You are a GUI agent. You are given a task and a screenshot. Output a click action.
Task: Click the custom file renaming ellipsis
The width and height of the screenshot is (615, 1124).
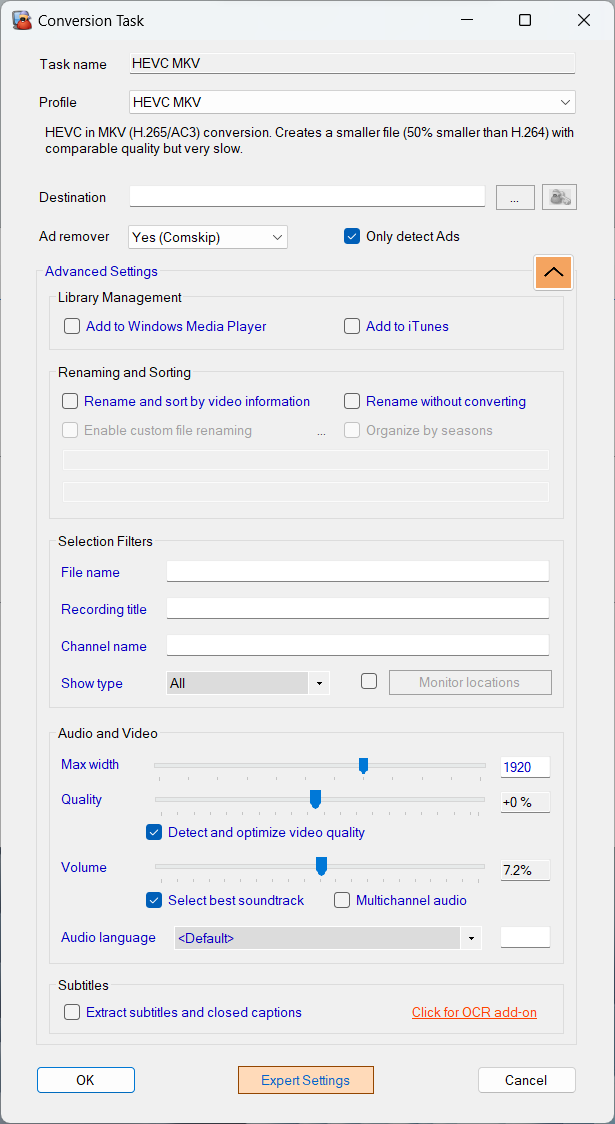pyautogui.click(x=321, y=432)
